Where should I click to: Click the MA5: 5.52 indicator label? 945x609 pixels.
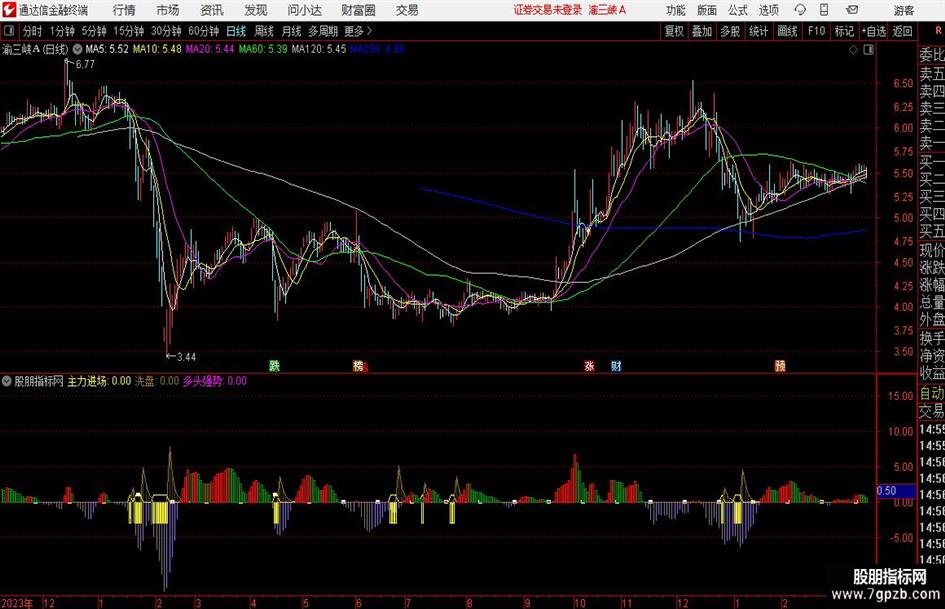pos(107,49)
